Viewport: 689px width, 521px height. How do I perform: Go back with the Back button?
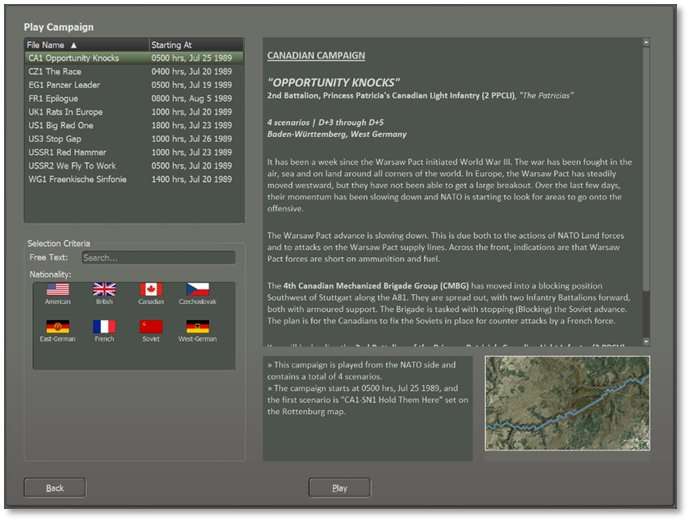[55, 488]
